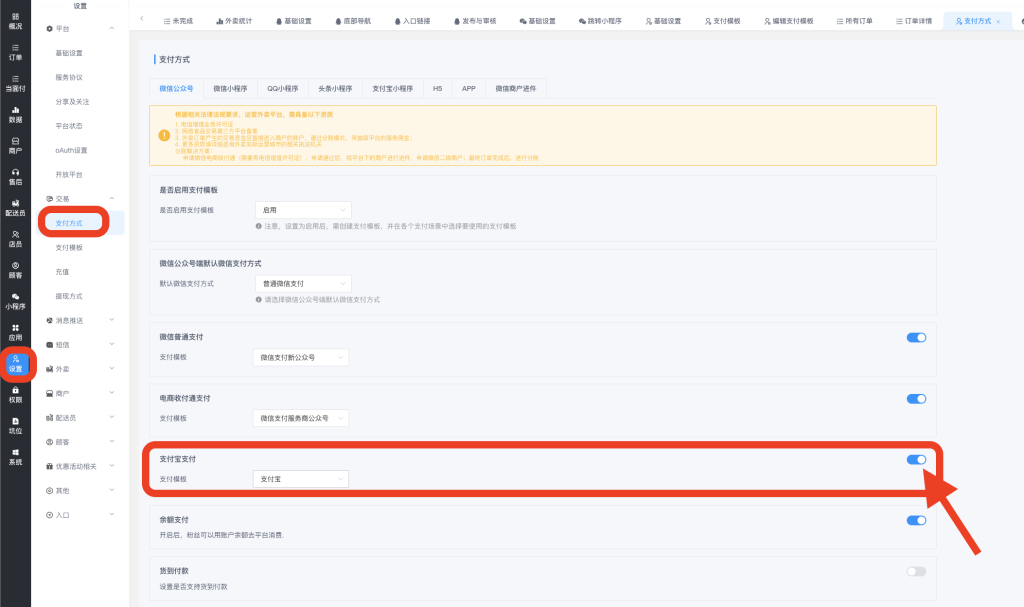This screenshot has width=1024, height=607.
Task: Open the 是否启用支付模板 dropdown showing 启用
Action: (301, 210)
